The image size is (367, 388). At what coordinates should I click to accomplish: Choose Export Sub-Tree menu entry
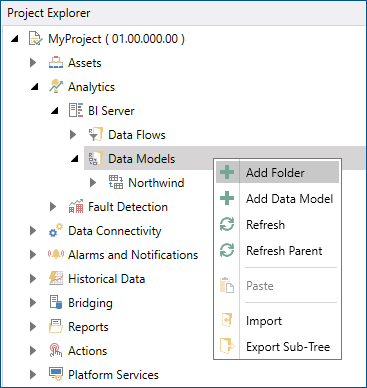pos(277,347)
